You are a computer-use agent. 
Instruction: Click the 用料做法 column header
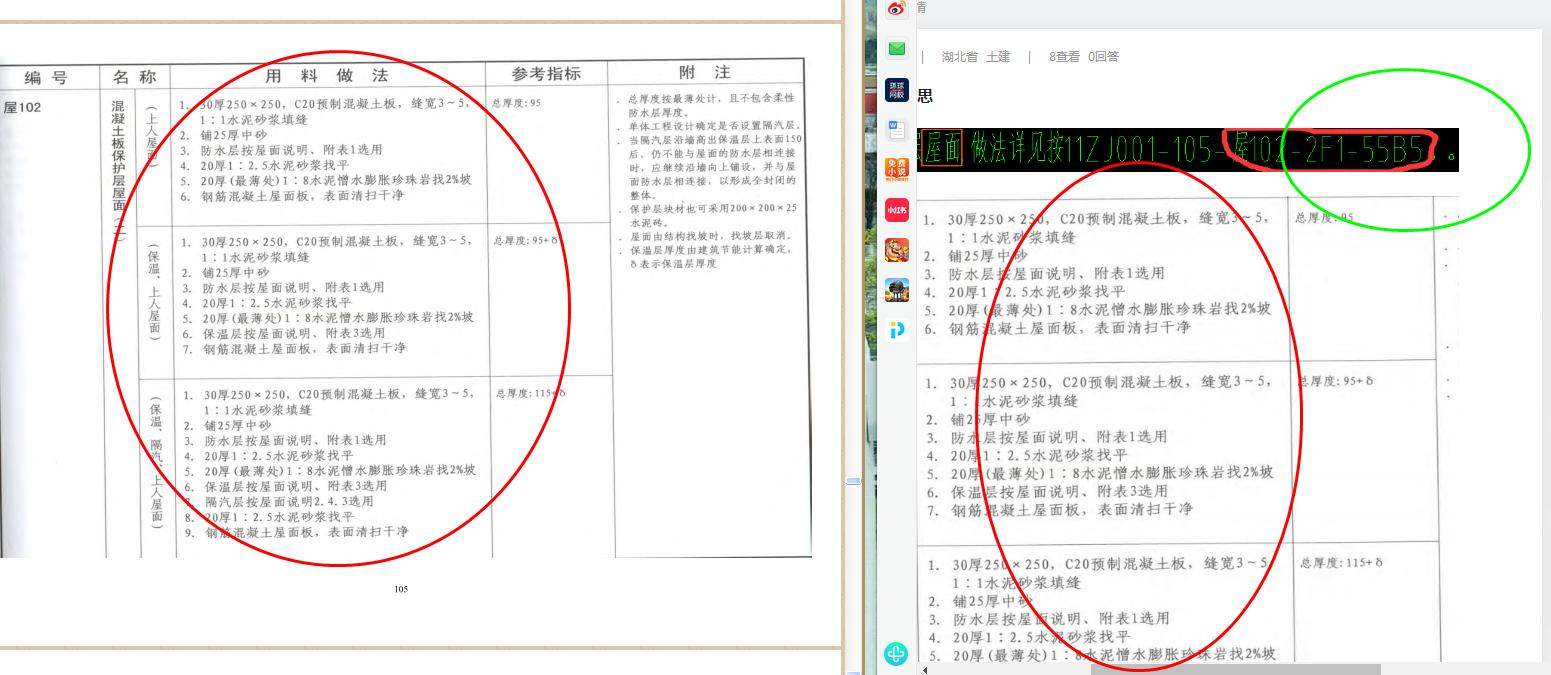click(x=326, y=75)
